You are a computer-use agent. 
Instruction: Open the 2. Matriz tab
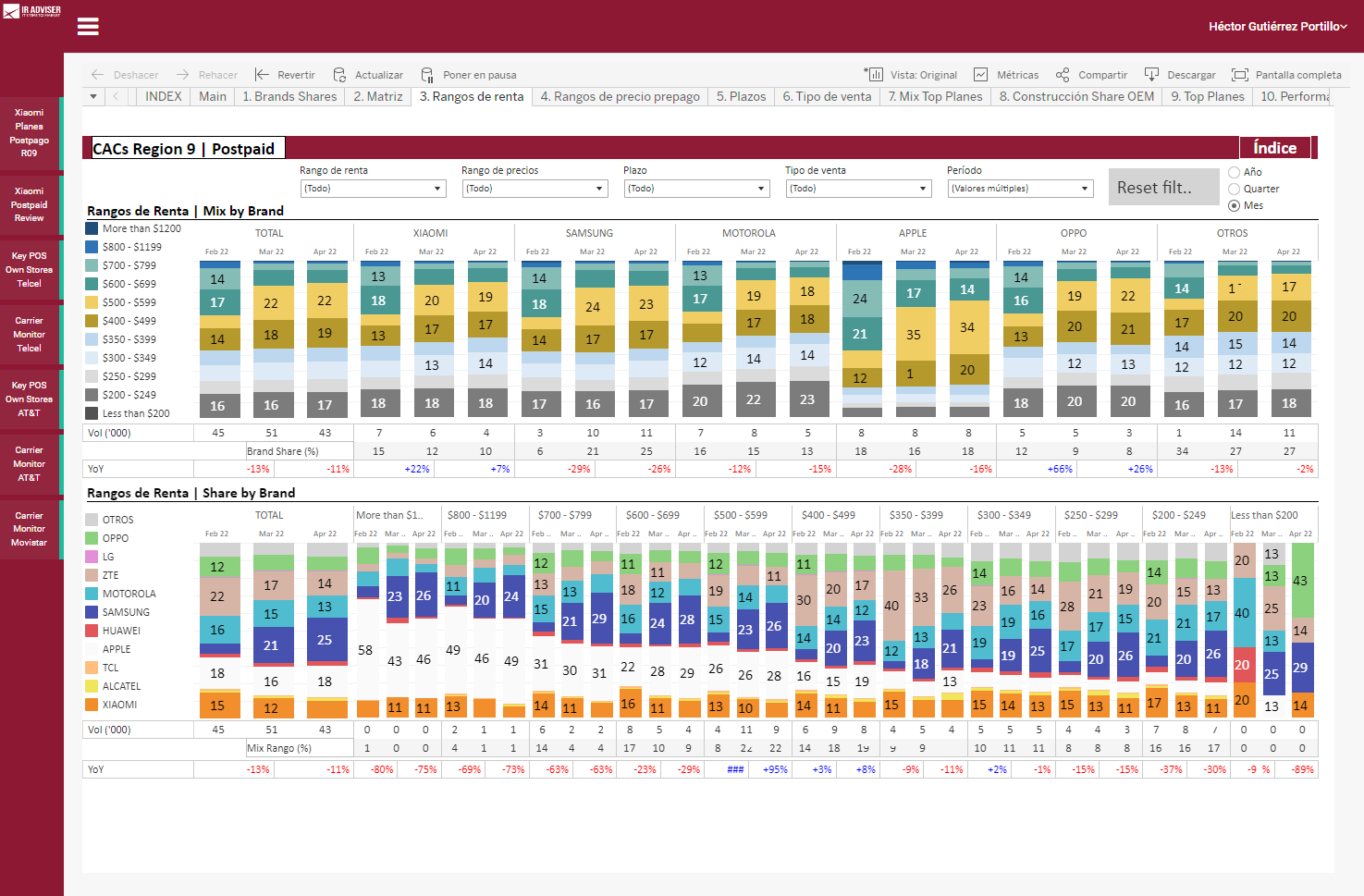(x=377, y=96)
